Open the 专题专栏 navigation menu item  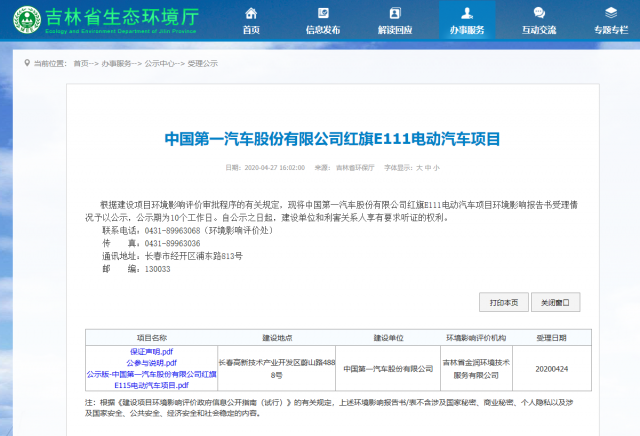pos(611,30)
